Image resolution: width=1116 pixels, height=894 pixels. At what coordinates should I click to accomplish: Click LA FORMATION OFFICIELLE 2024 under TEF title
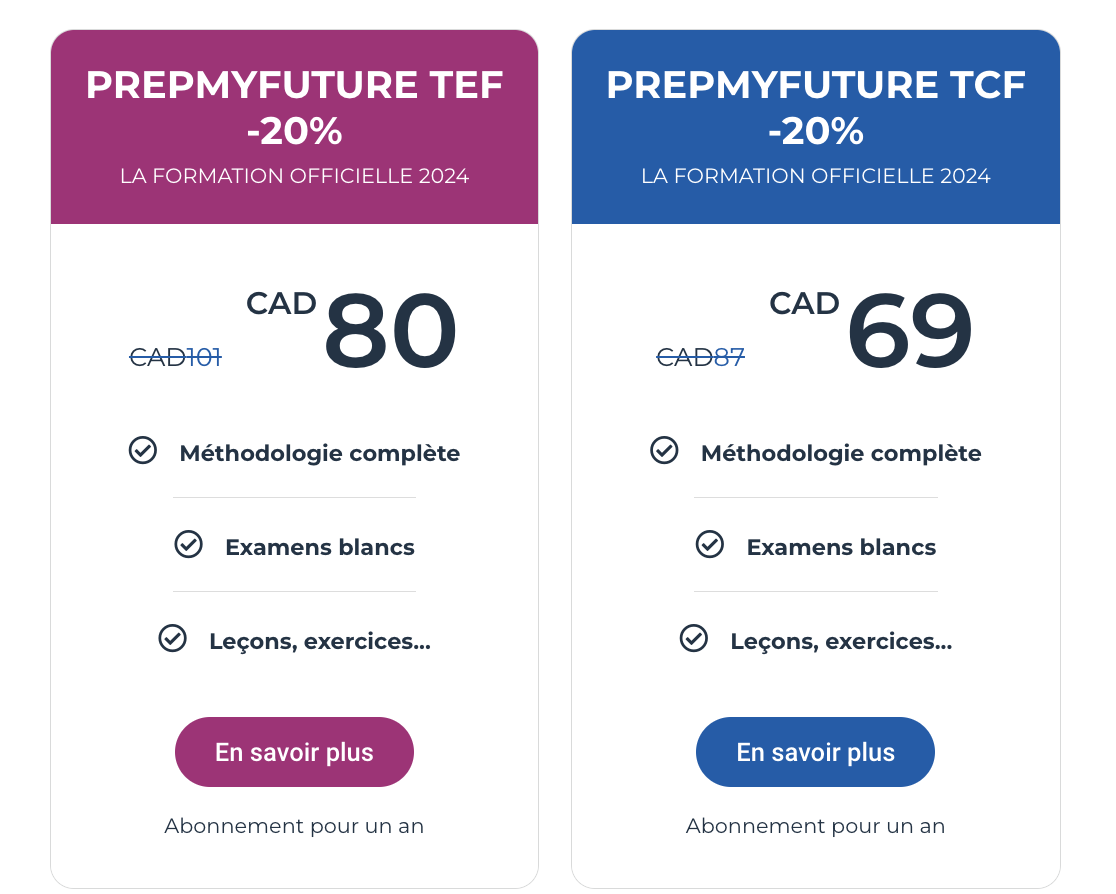294,175
